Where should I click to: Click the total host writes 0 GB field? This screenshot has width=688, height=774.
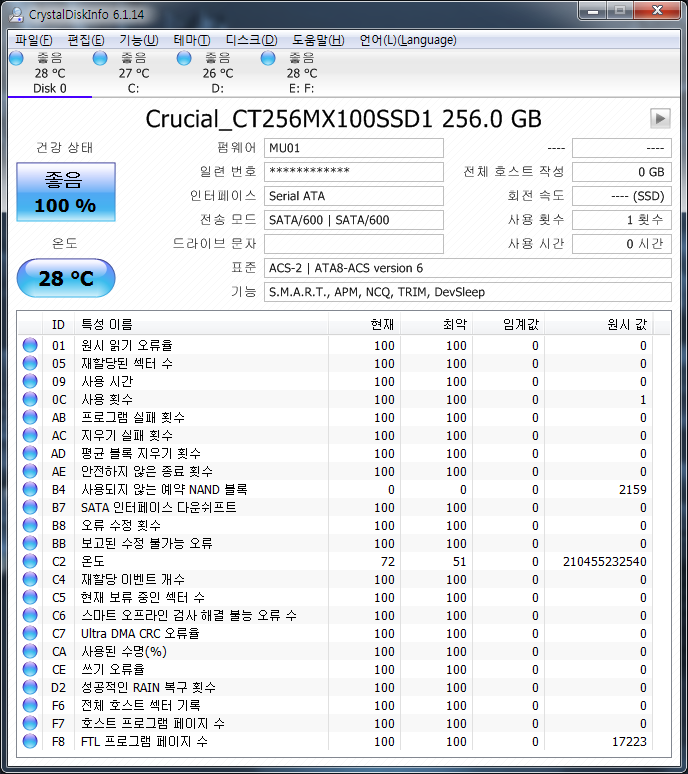[x=621, y=172]
